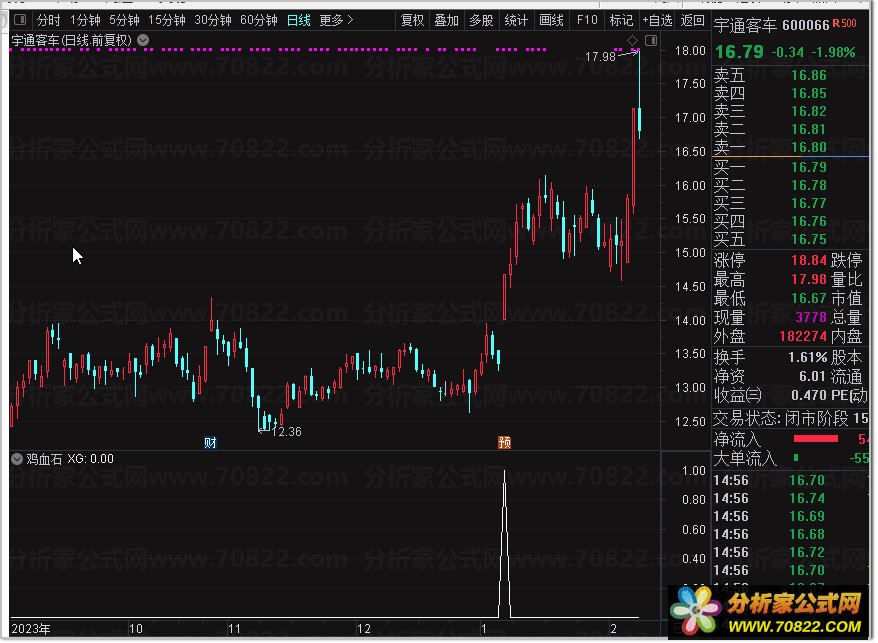Click the R500 badge

click(x=844, y=24)
